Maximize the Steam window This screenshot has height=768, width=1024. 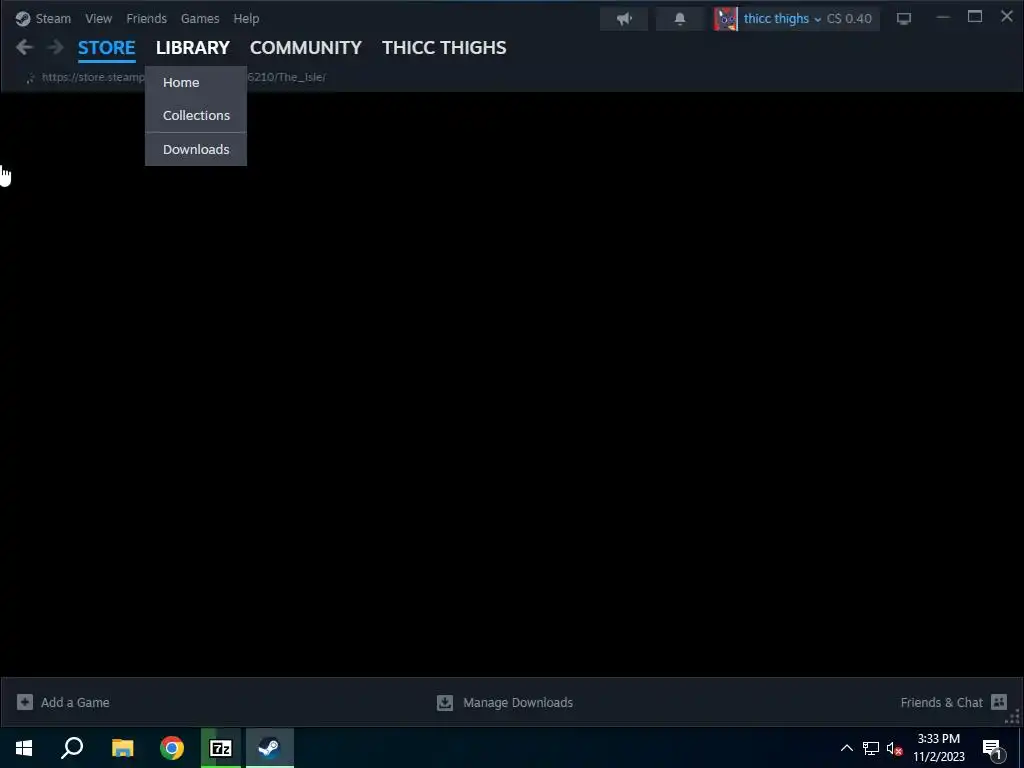974,17
